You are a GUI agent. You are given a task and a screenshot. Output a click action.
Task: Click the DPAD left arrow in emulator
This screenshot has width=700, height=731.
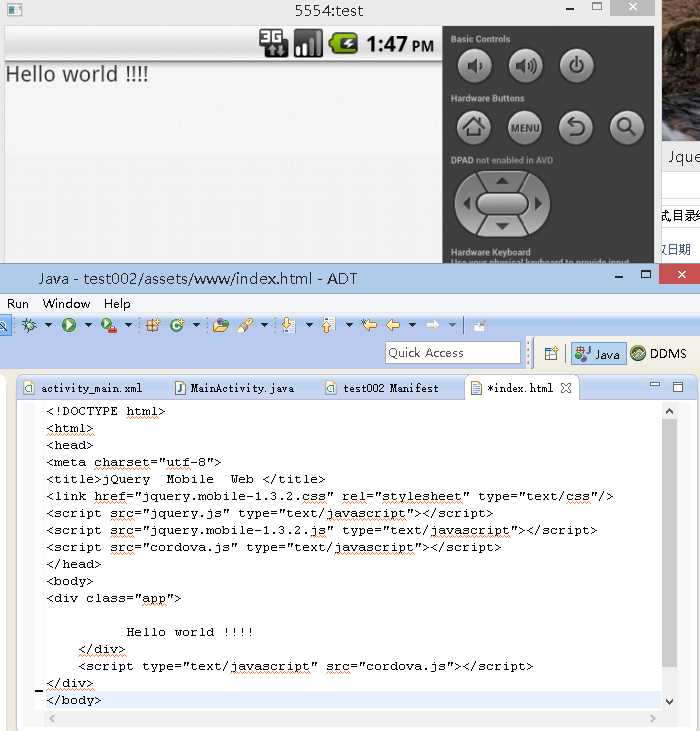[467, 204]
